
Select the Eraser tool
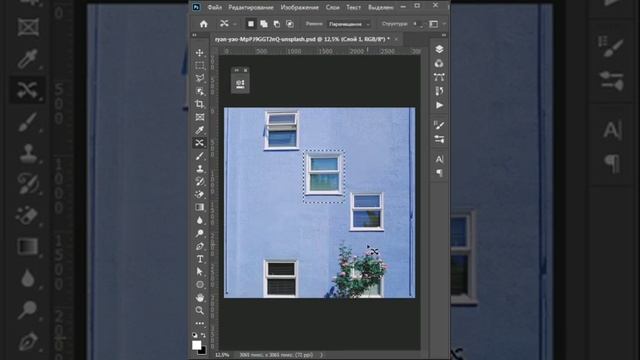tap(200, 194)
